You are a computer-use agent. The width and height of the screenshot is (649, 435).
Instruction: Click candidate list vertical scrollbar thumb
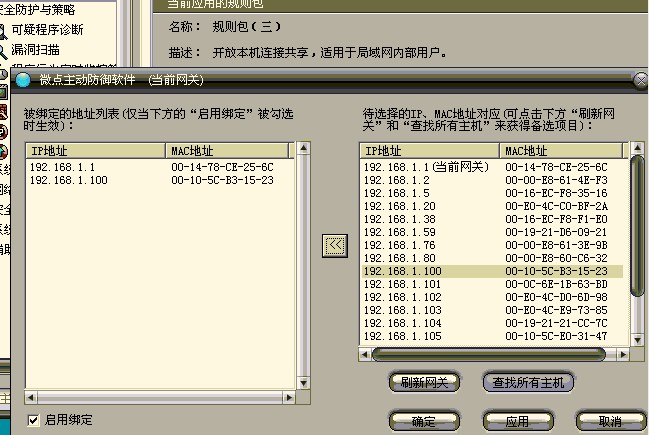(637, 226)
